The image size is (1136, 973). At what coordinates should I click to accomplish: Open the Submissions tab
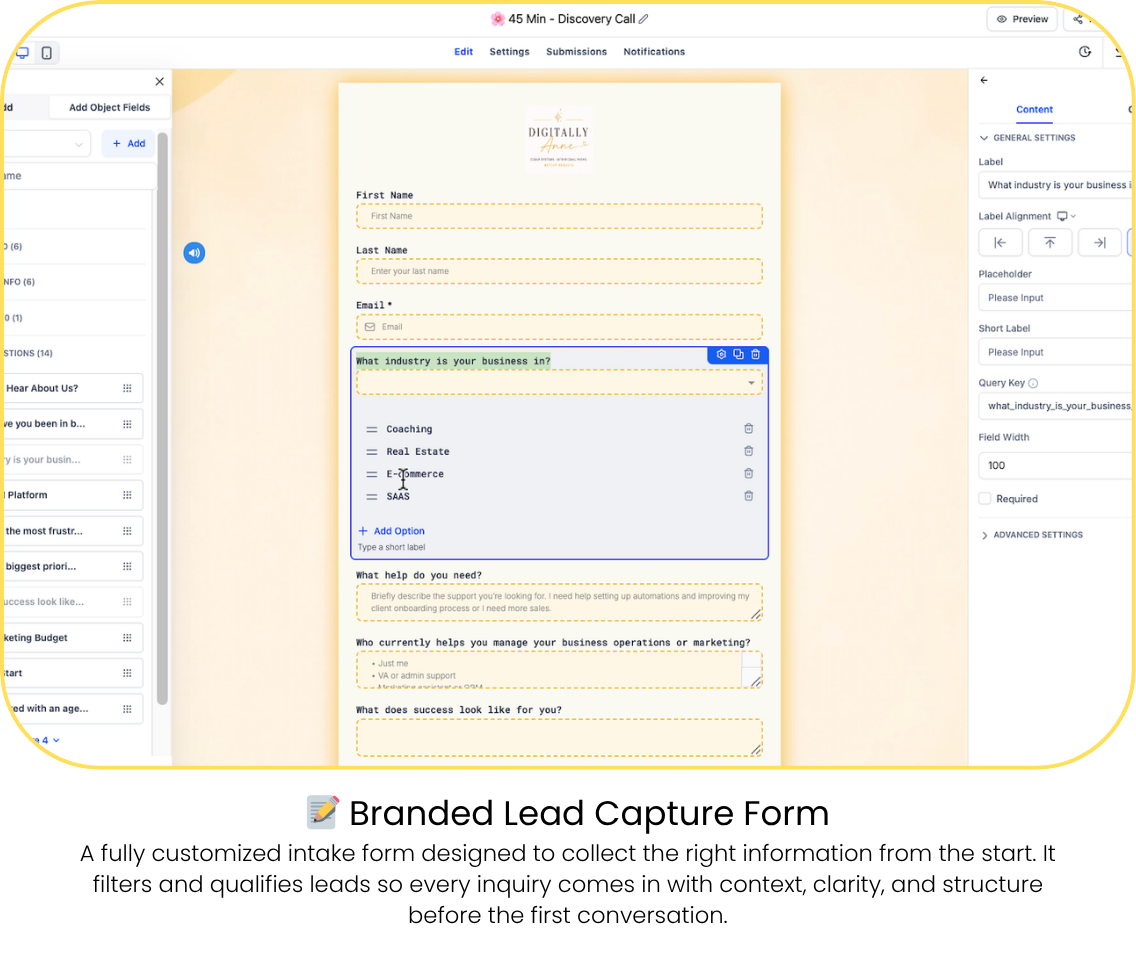tap(576, 51)
